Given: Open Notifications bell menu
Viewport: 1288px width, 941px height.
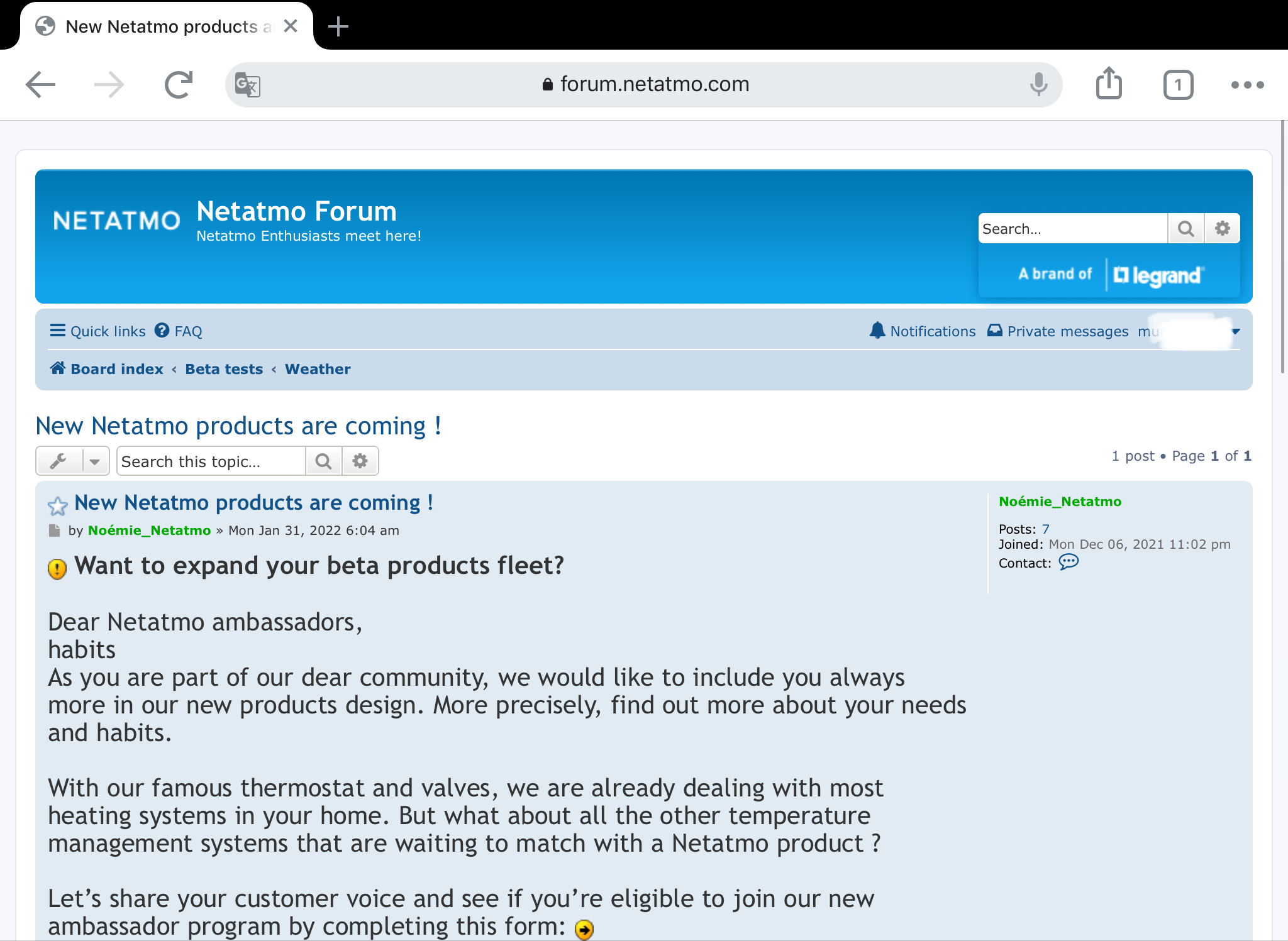Looking at the screenshot, I should 923,331.
